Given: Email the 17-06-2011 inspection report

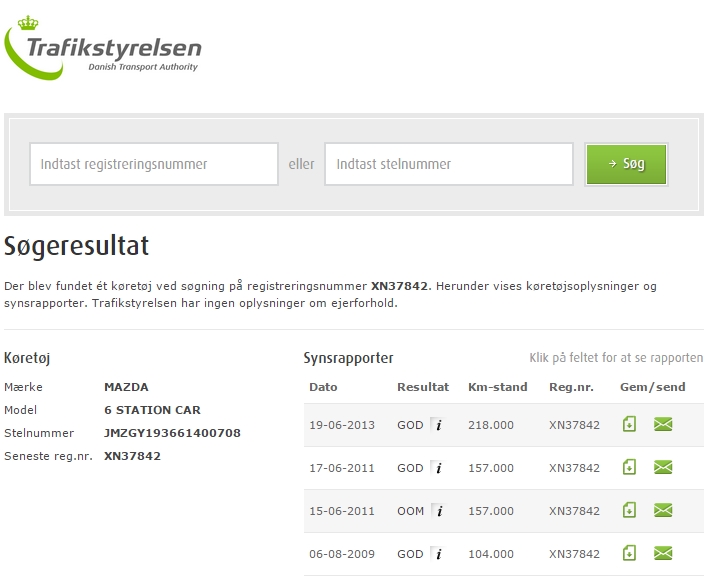Looking at the screenshot, I should [x=662, y=467].
